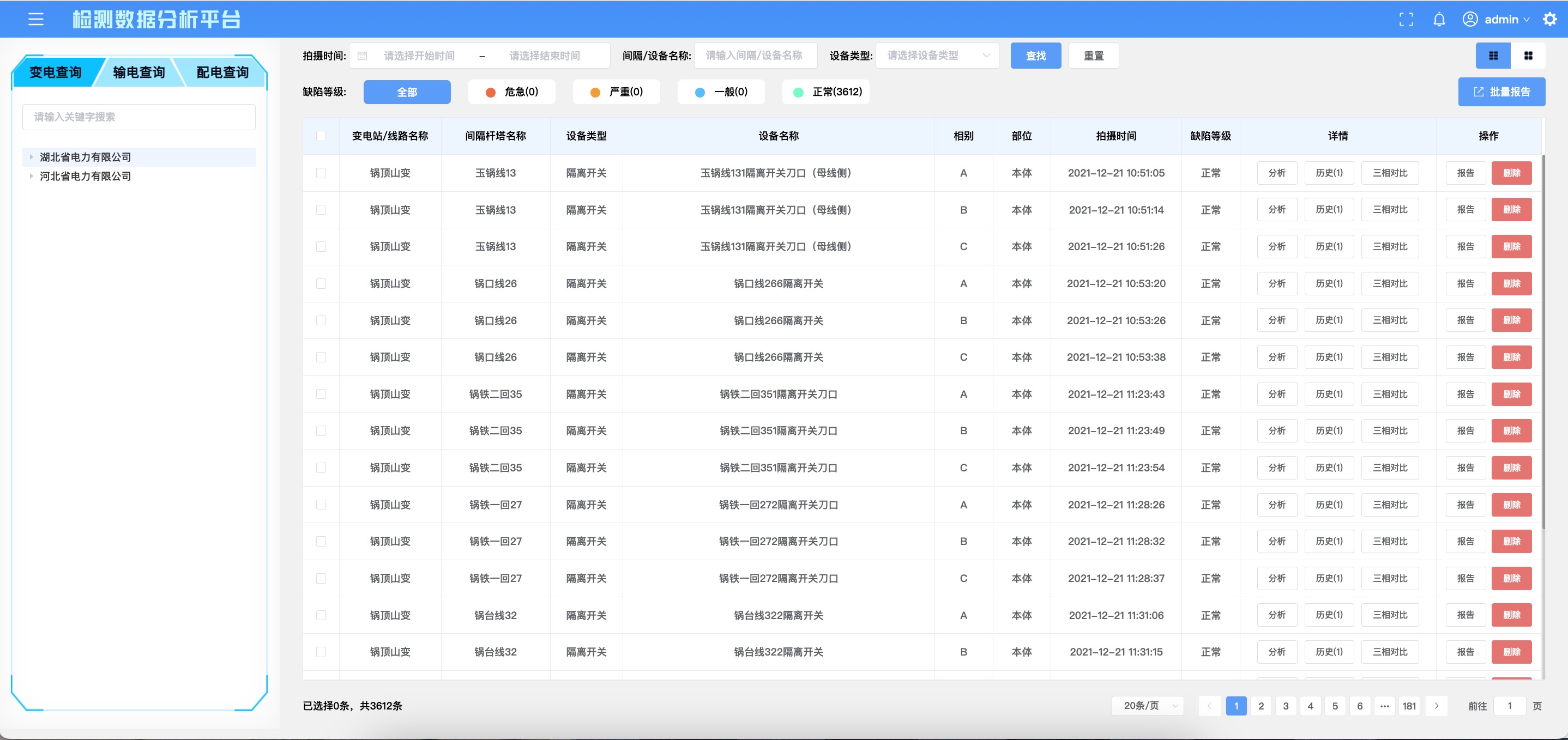This screenshot has width=1568, height=740.
Task: Open 三相对比 for row 11:23:43
Action: [x=1390, y=395]
